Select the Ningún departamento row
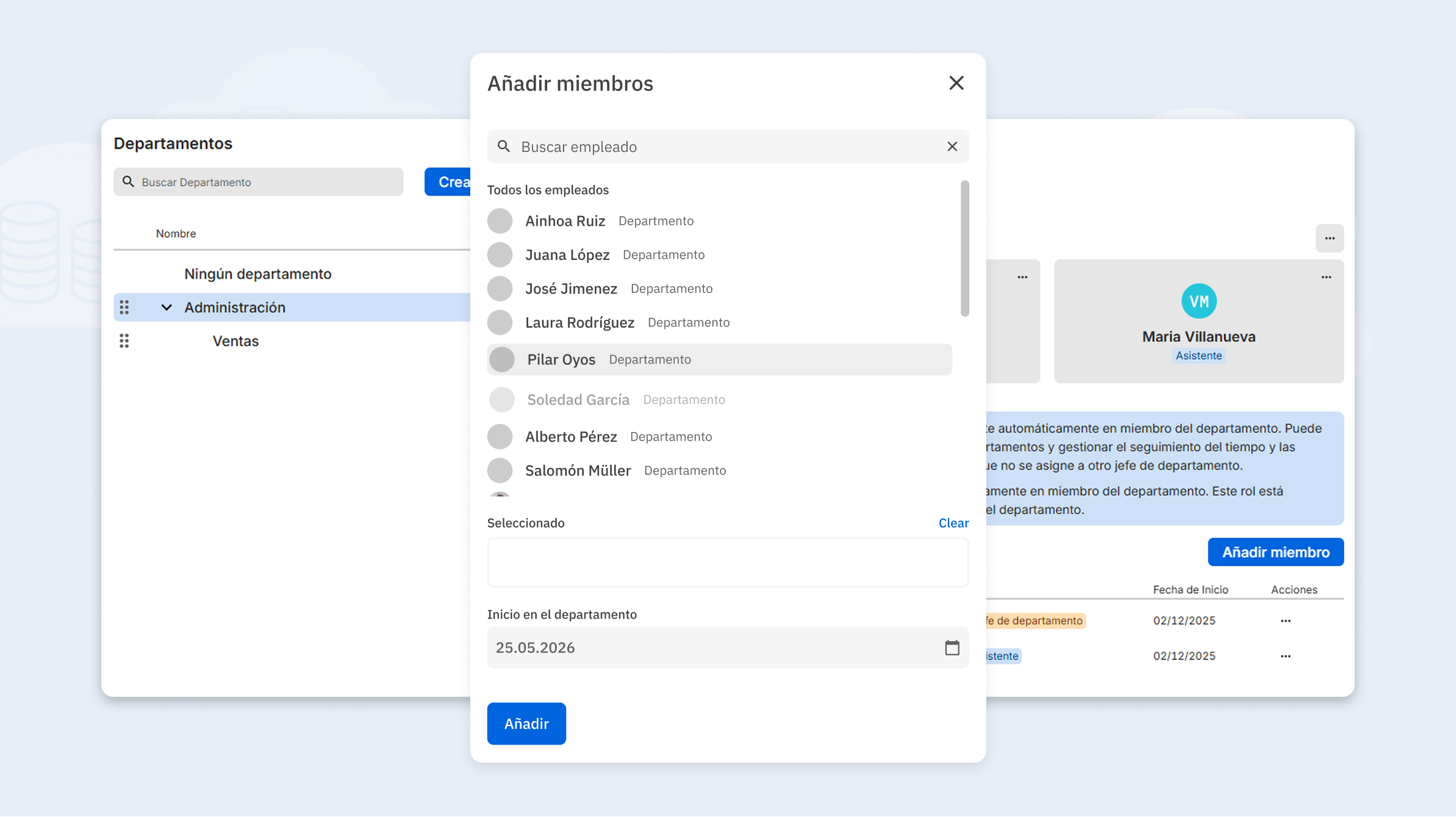This screenshot has height=817, width=1456. click(258, 273)
